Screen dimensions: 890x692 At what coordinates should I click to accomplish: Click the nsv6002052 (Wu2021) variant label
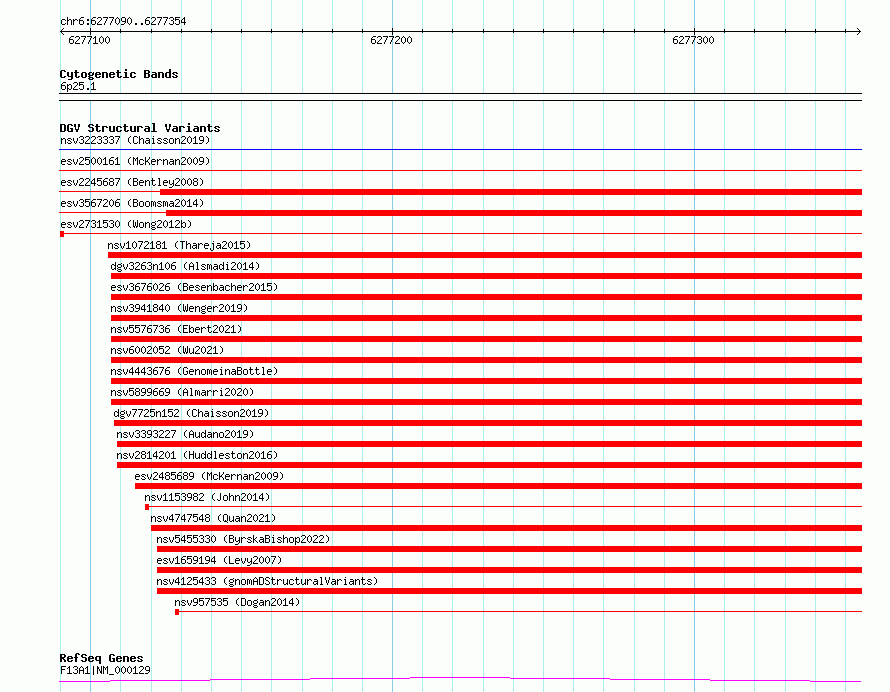pos(167,350)
